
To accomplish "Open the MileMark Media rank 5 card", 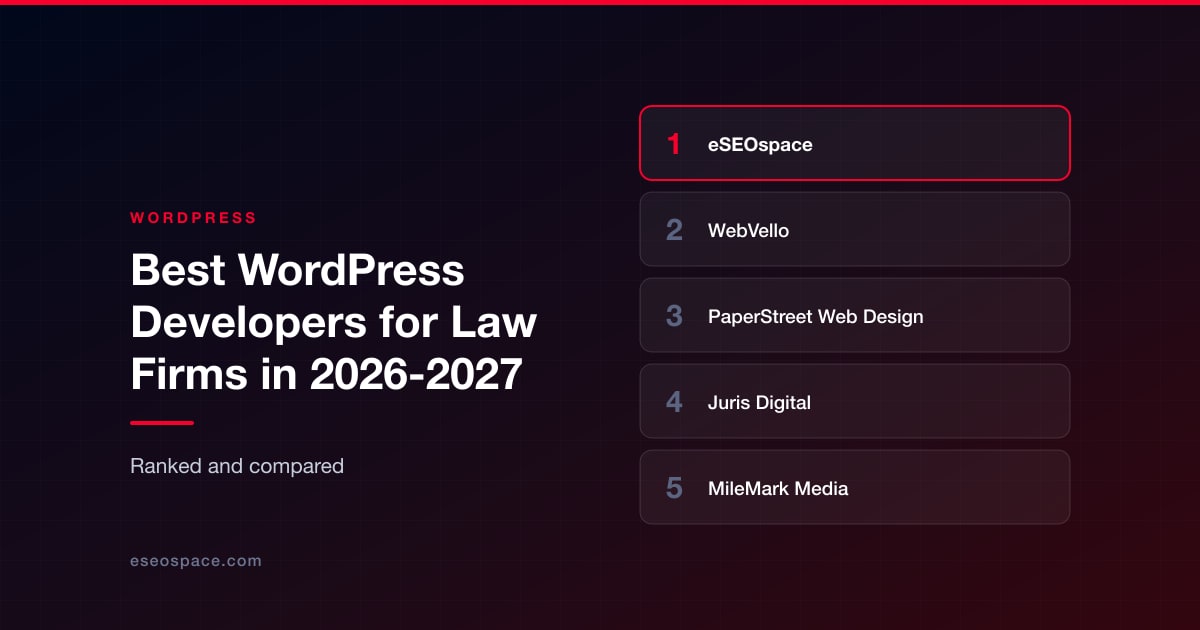I will click(x=855, y=487).
